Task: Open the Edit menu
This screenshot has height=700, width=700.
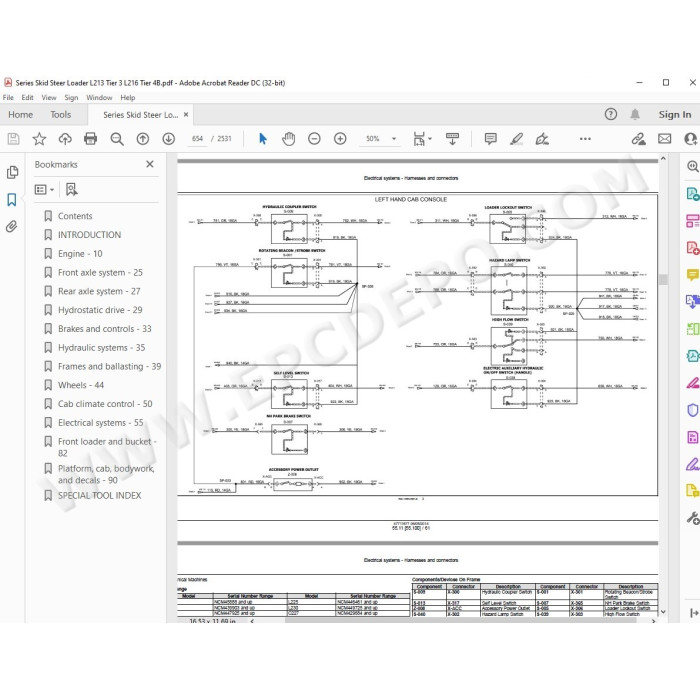Action: pyautogui.click(x=27, y=97)
